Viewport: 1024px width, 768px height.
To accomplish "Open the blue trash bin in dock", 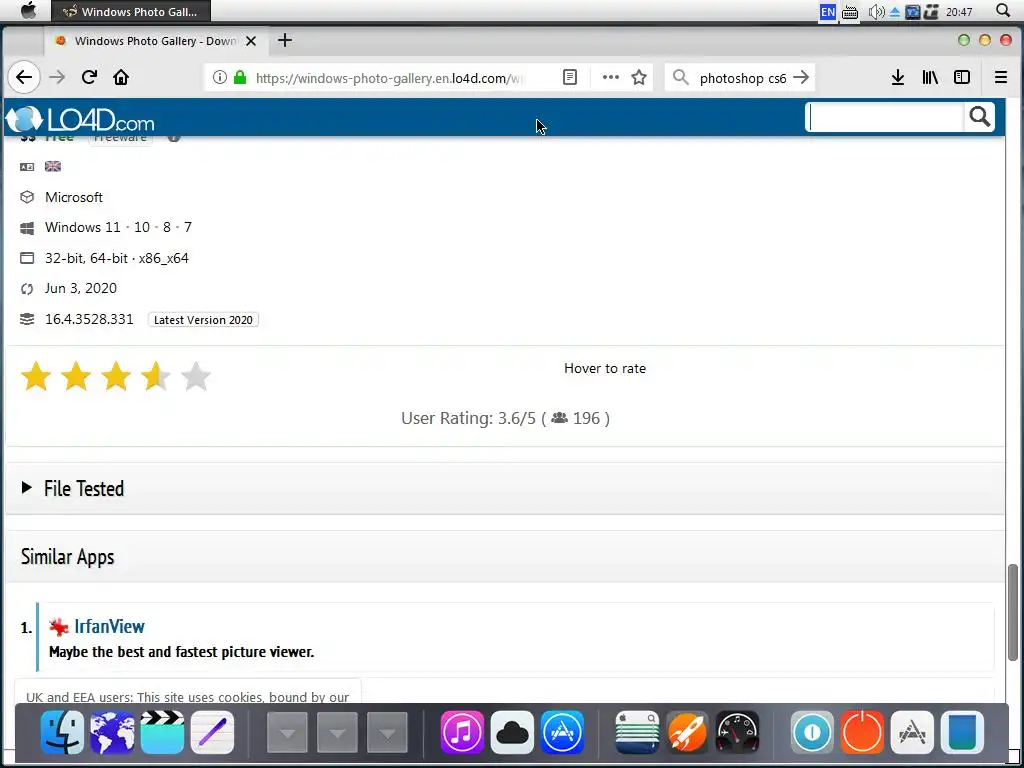I will (x=963, y=733).
